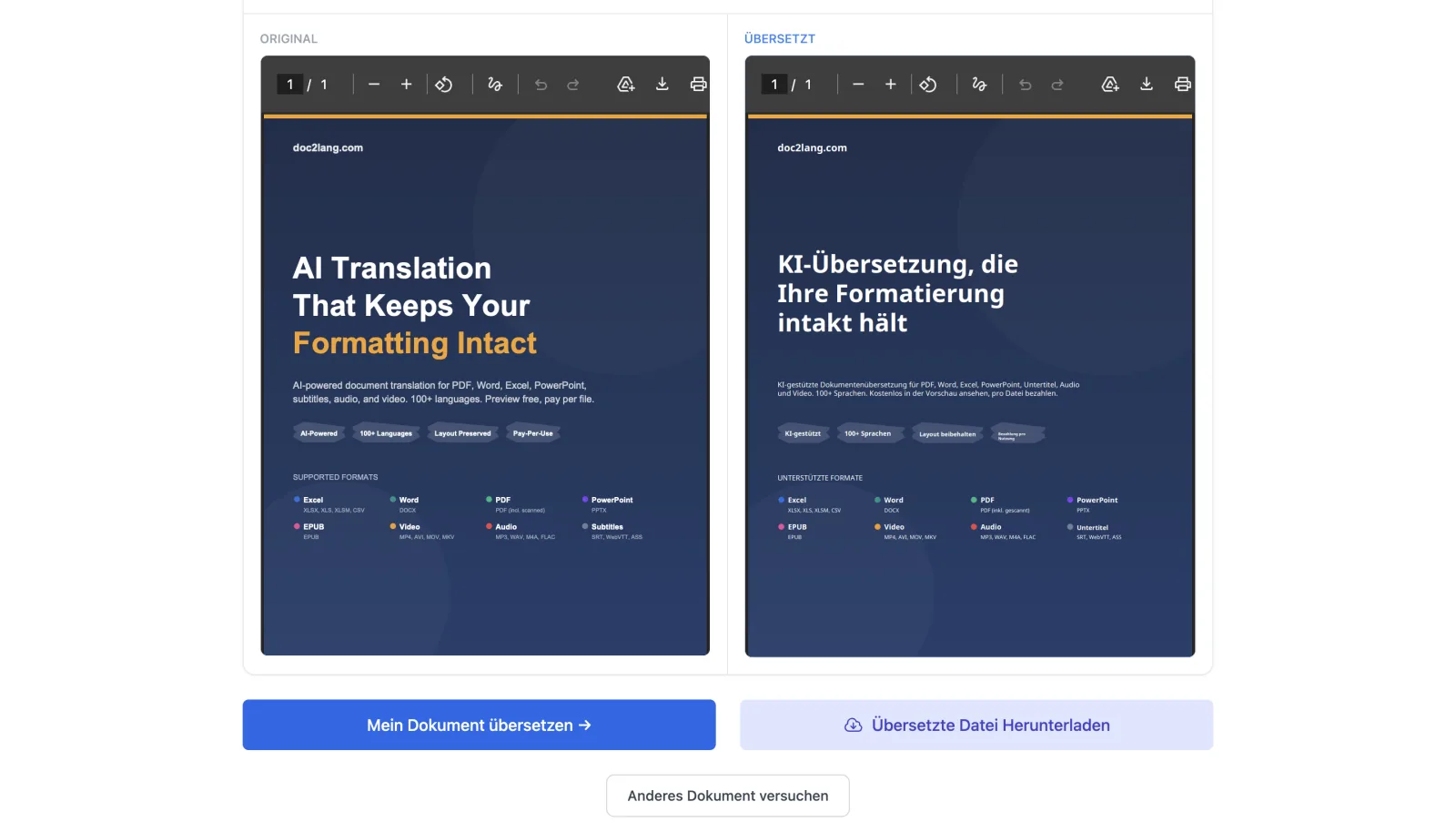Click 'Subtitles' format entry in original page
Screen dimensions: 1456x822
(x=612, y=532)
